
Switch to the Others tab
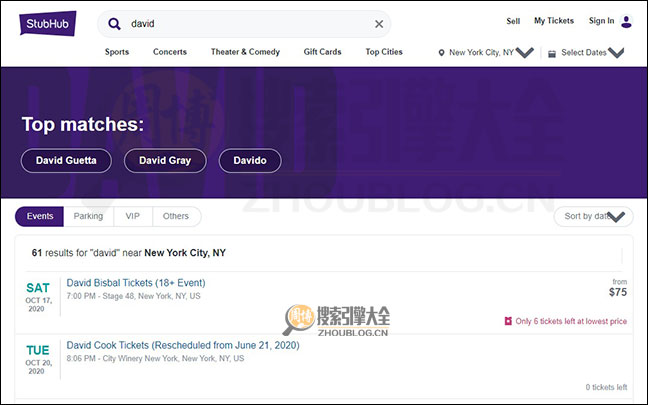coord(176,216)
